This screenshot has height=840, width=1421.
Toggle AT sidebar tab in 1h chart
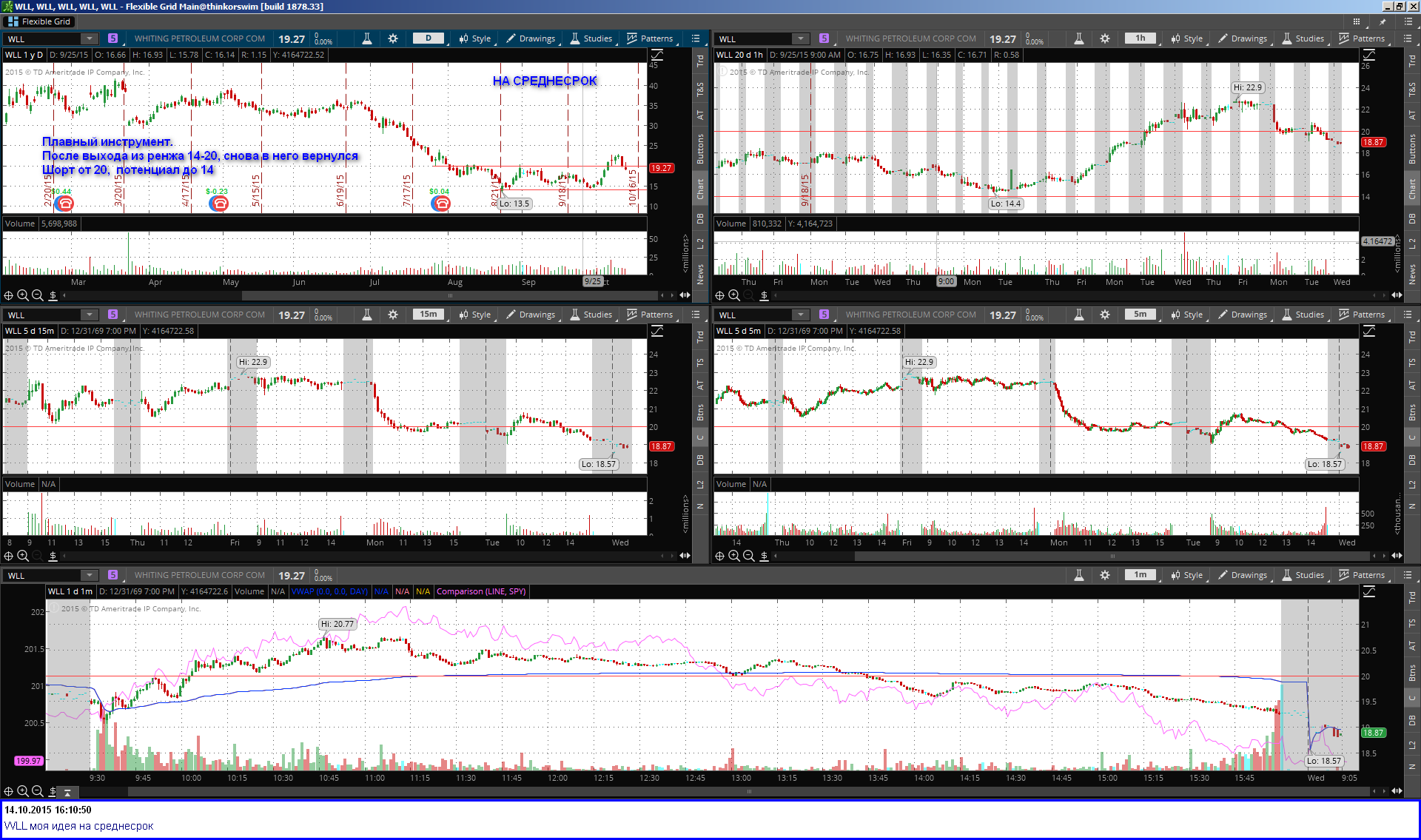1412,115
